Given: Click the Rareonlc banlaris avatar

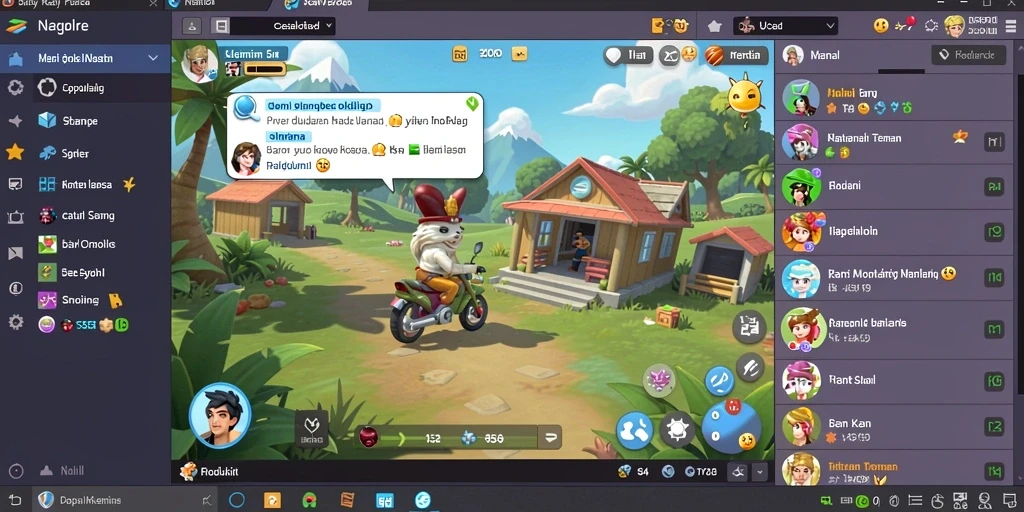Looking at the screenshot, I should (803, 328).
